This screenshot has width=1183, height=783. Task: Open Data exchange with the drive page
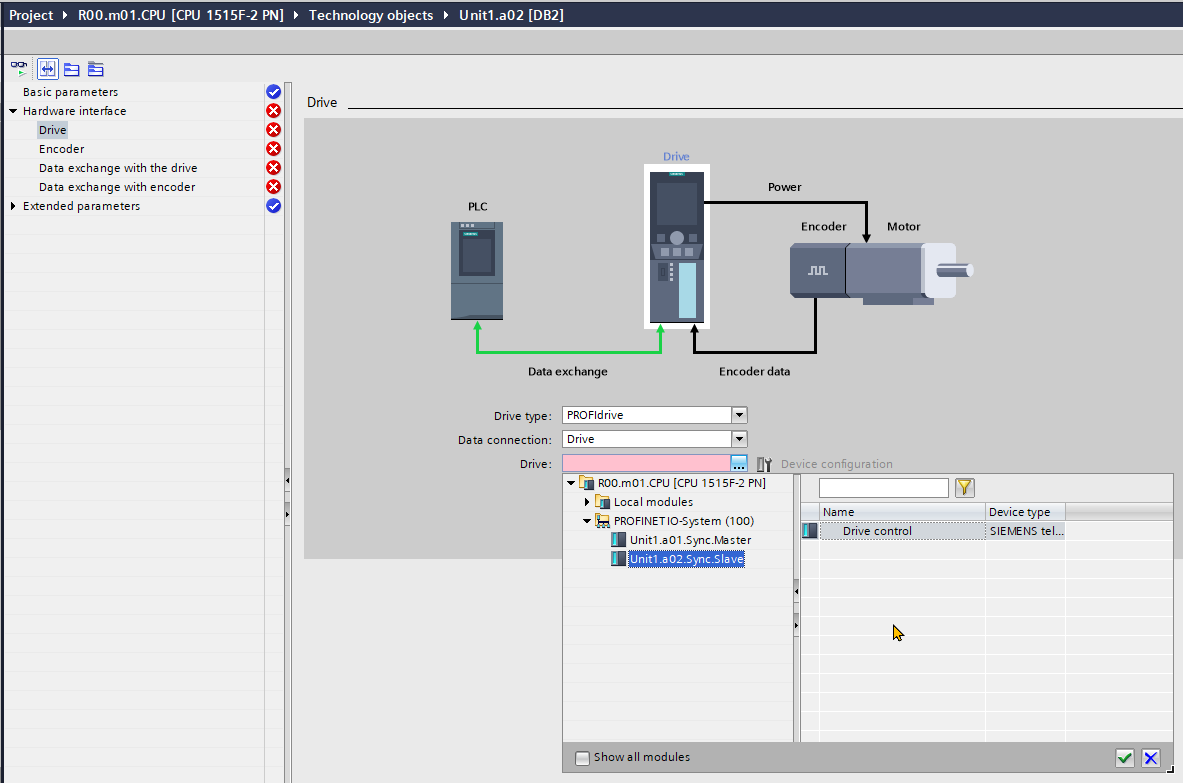click(118, 168)
